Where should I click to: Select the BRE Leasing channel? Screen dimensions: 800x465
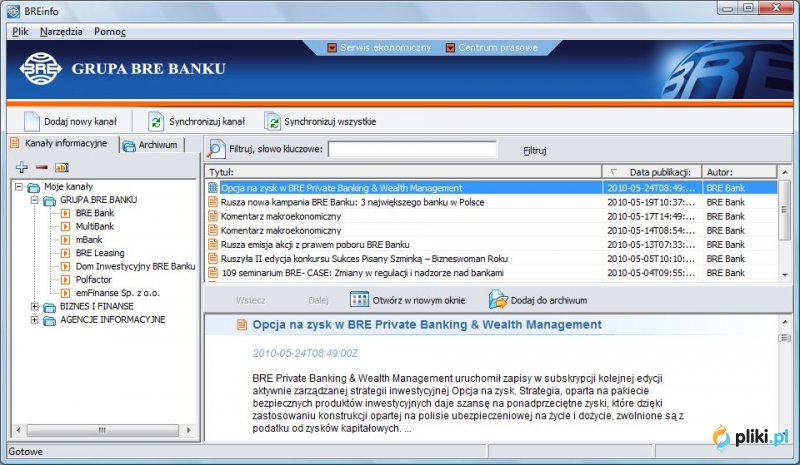100,253
